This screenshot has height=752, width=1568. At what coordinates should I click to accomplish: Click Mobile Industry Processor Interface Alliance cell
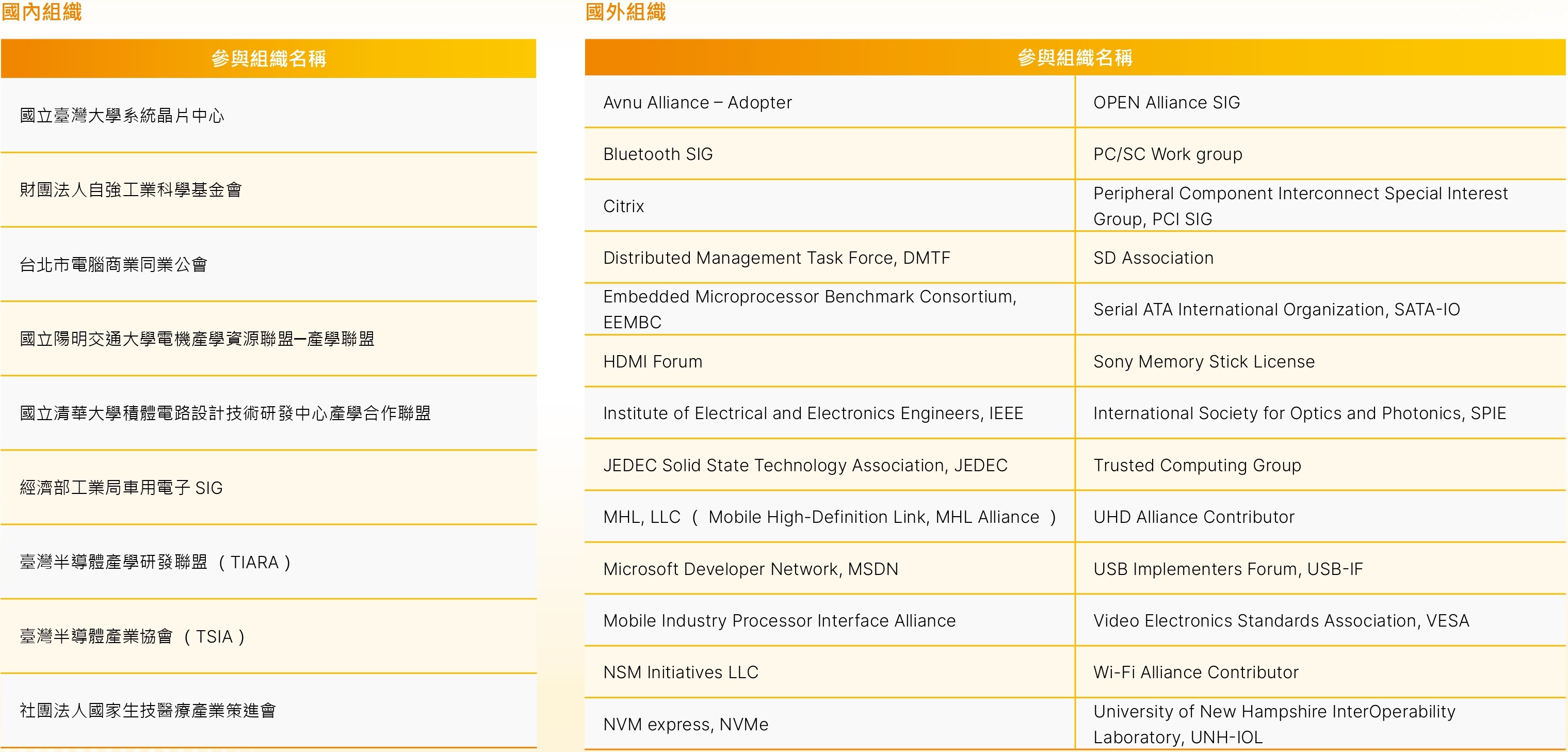830,620
